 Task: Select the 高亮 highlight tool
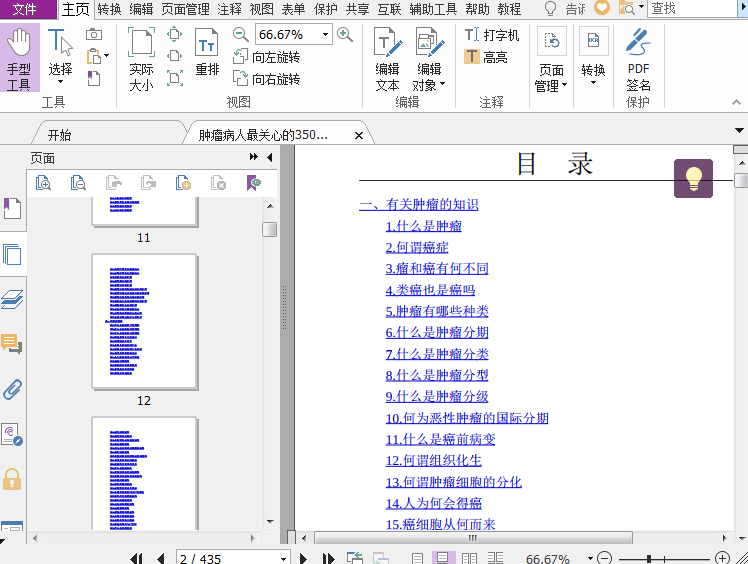(486, 57)
